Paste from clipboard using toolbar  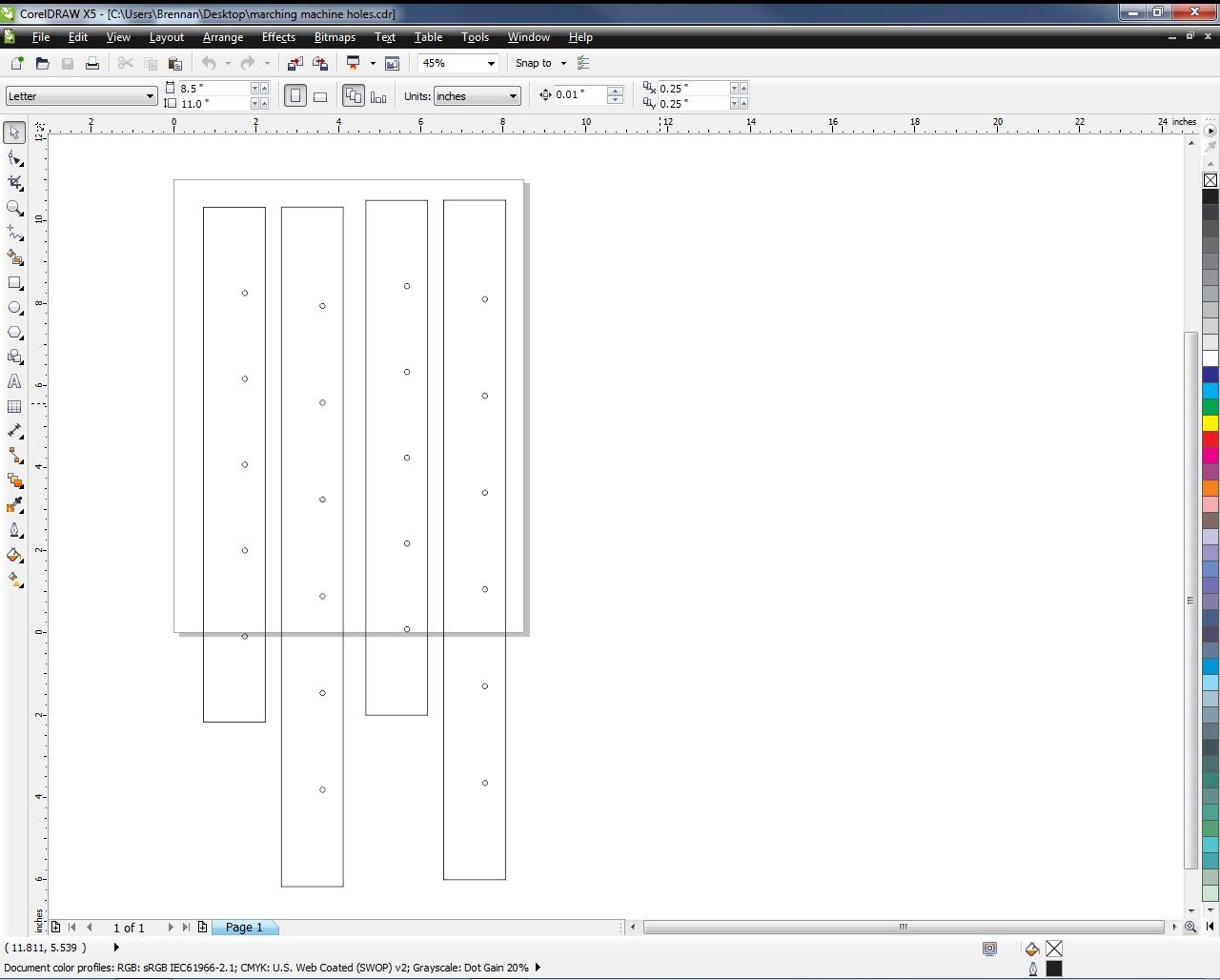[x=175, y=63]
